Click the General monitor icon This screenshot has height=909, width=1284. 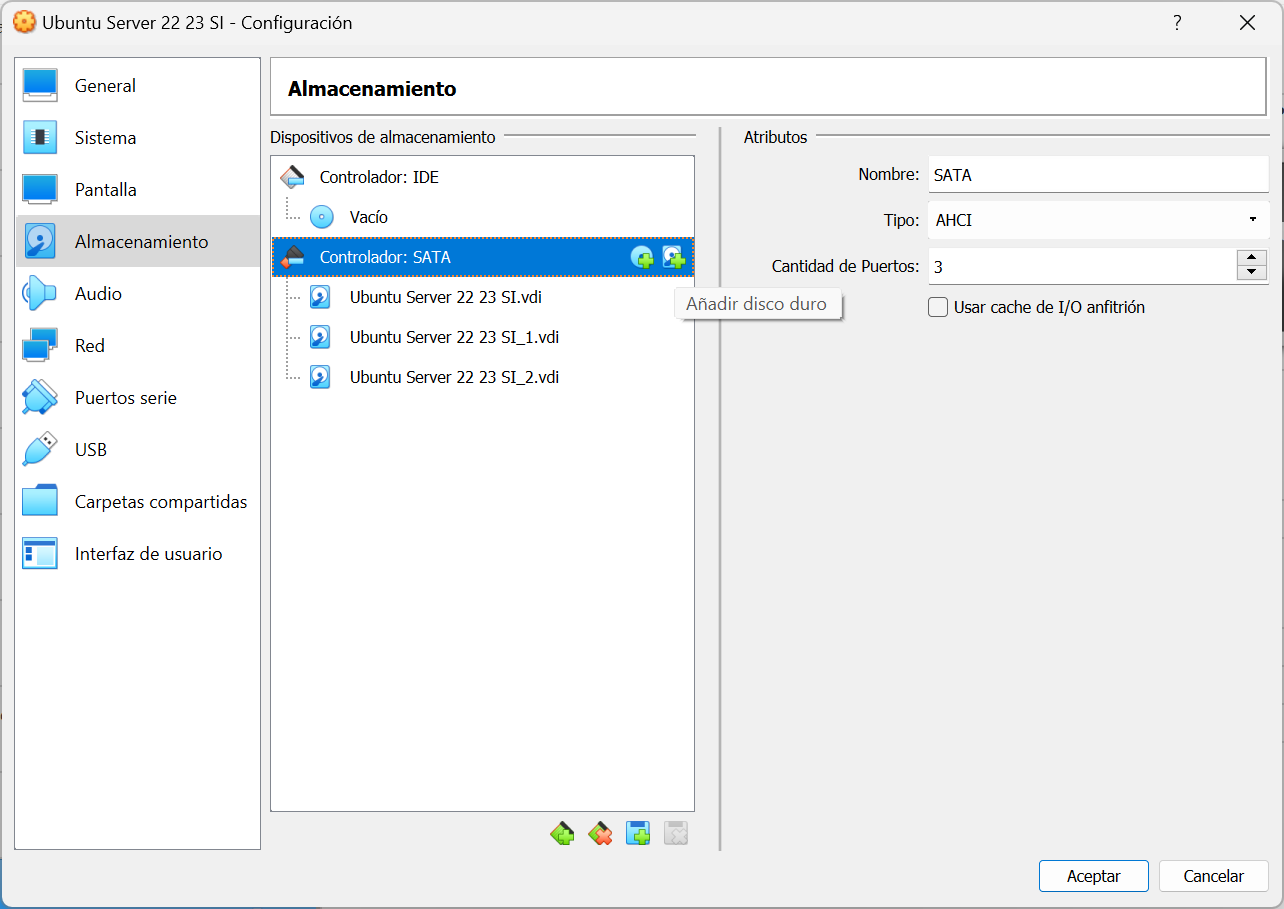40,86
